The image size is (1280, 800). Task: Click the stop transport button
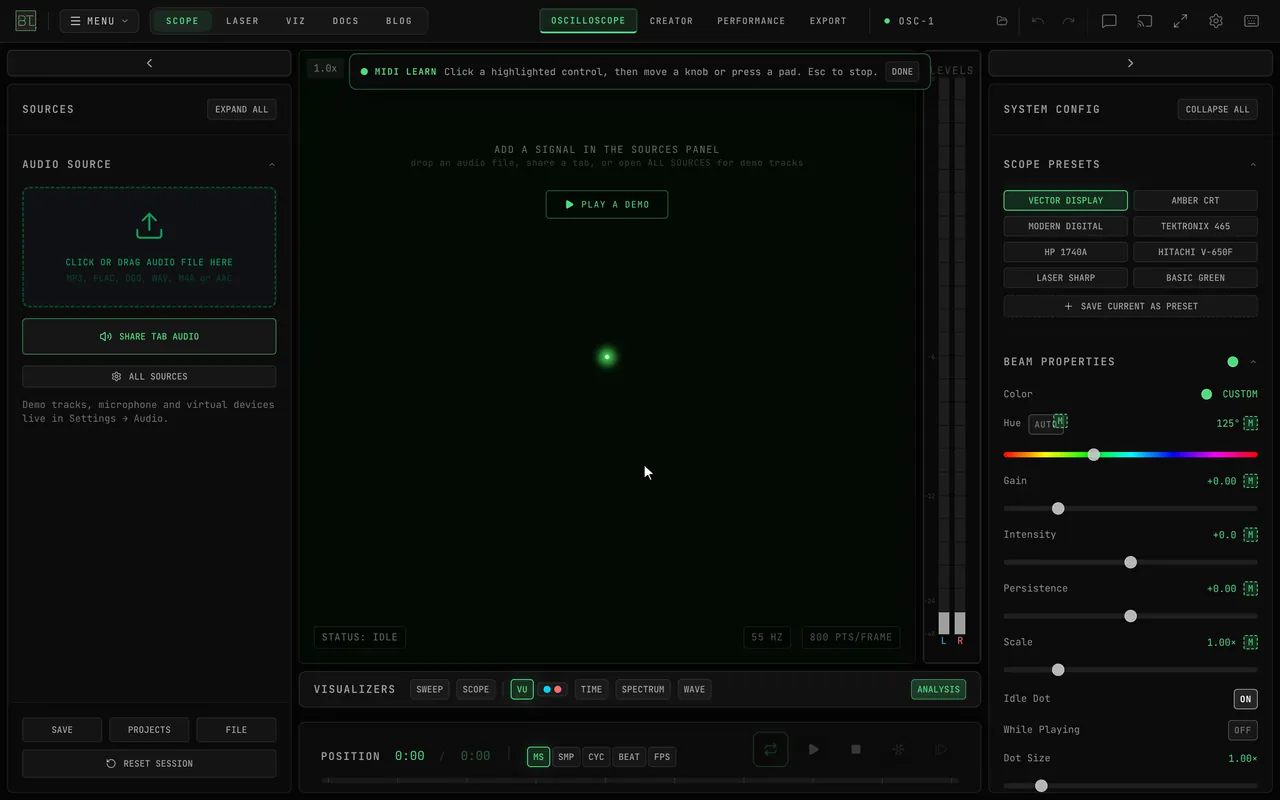click(x=856, y=749)
